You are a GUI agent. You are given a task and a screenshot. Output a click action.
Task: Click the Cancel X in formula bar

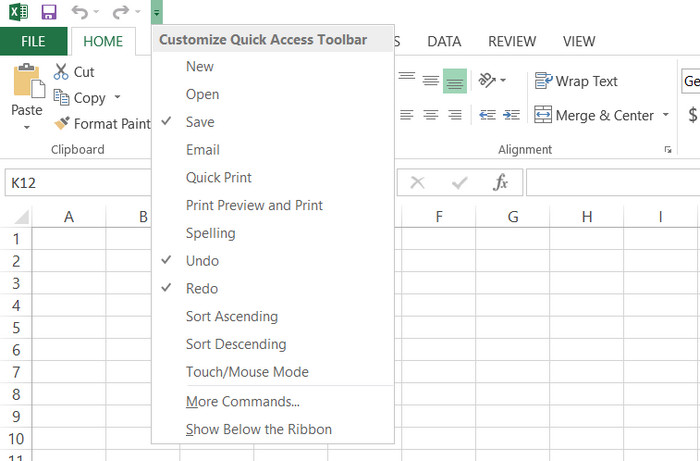(417, 183)
